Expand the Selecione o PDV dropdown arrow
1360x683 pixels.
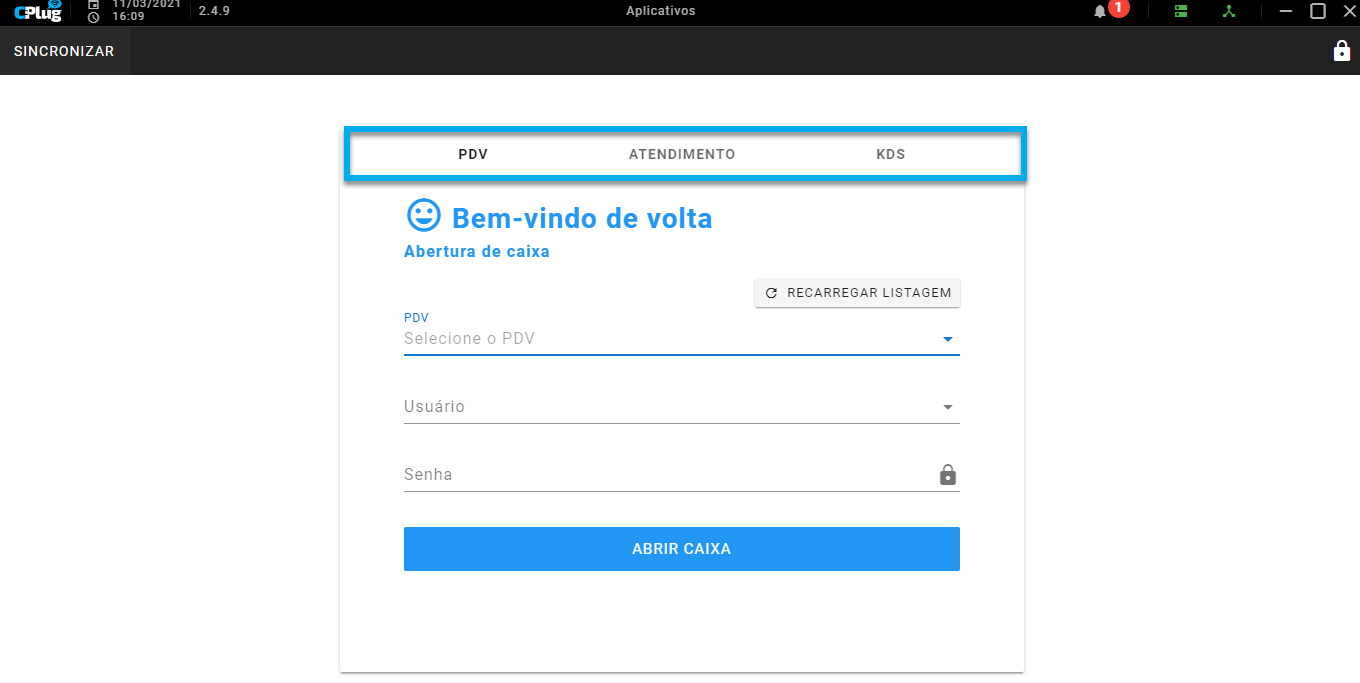(x=947, y=340)
